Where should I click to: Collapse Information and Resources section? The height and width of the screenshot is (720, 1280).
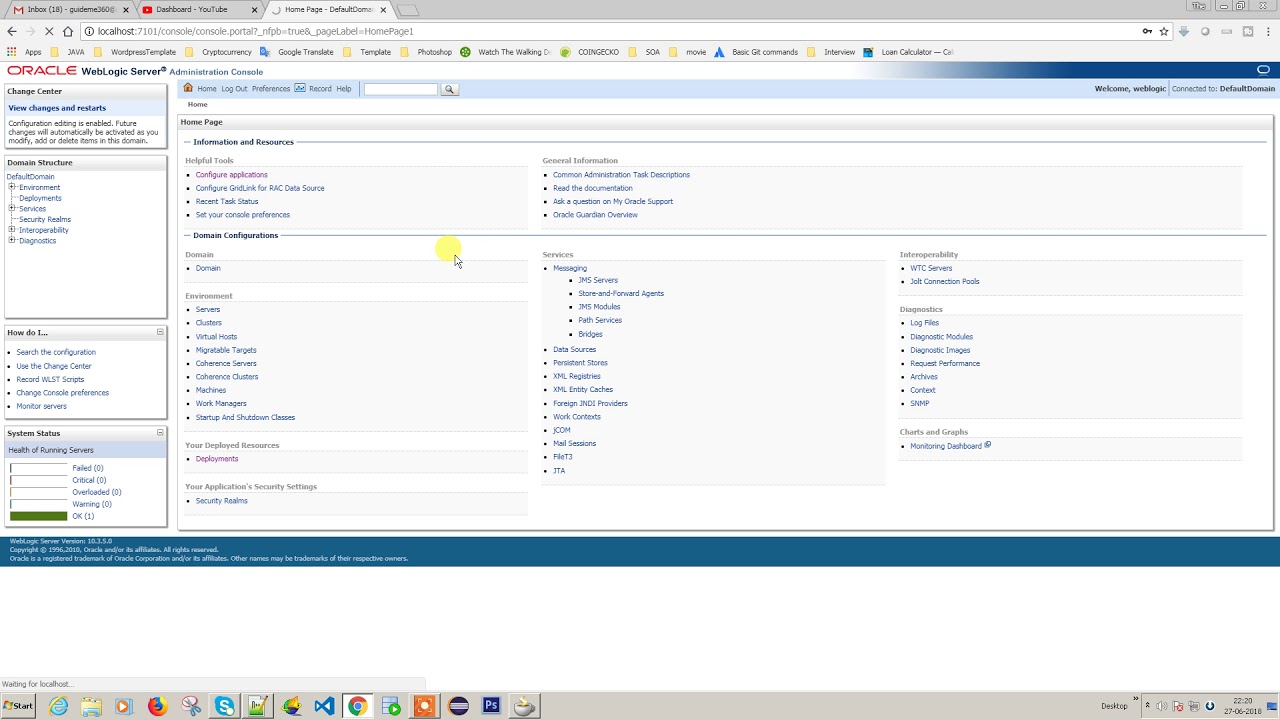click(187, 142)
